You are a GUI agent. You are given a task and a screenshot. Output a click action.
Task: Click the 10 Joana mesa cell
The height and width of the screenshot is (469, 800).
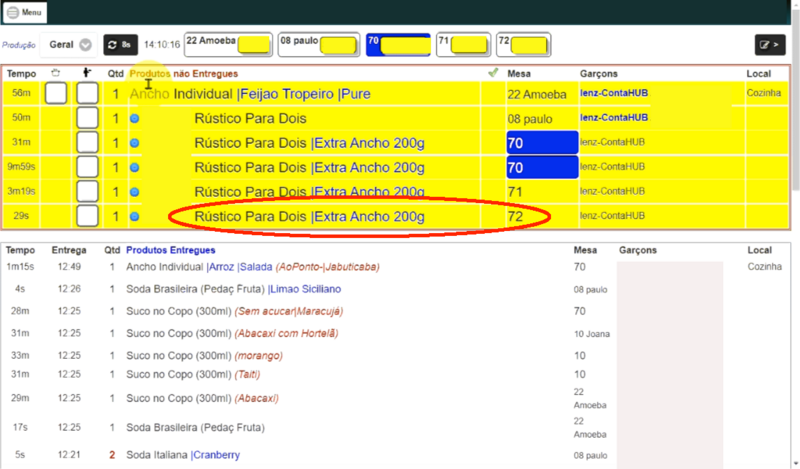(592, 334)
